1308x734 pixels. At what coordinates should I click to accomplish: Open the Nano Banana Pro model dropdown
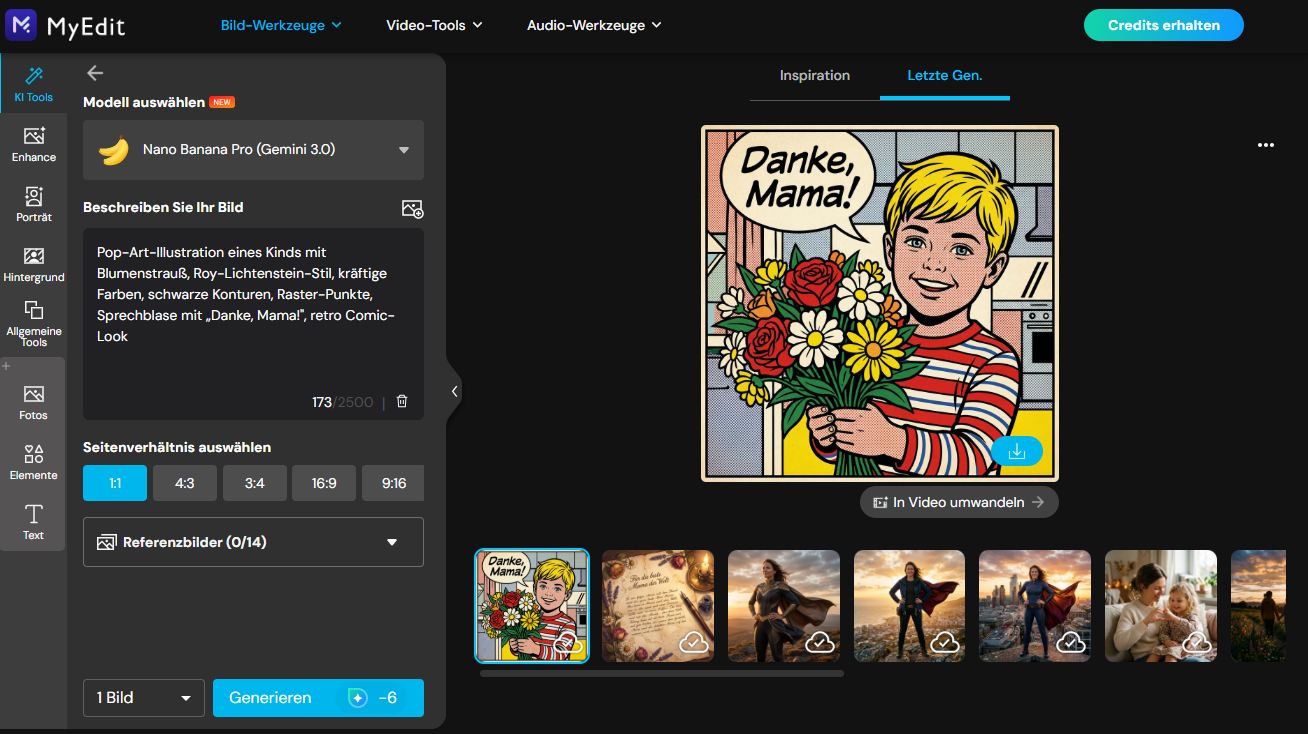tap(253, 150)
